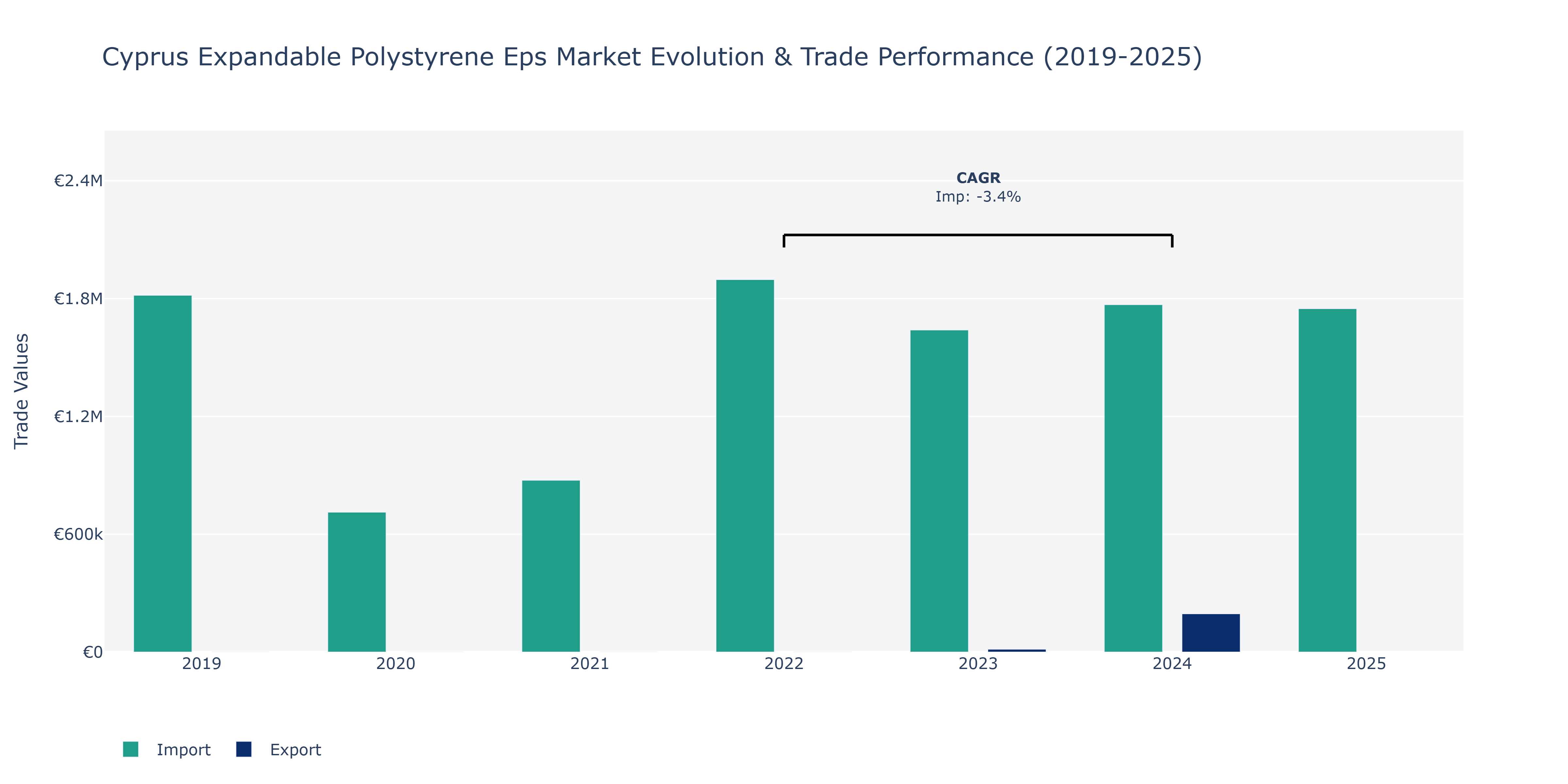Screen dimensions: 1568x784
Task: Click the €0 axis tick label
Action: [92, 653]
